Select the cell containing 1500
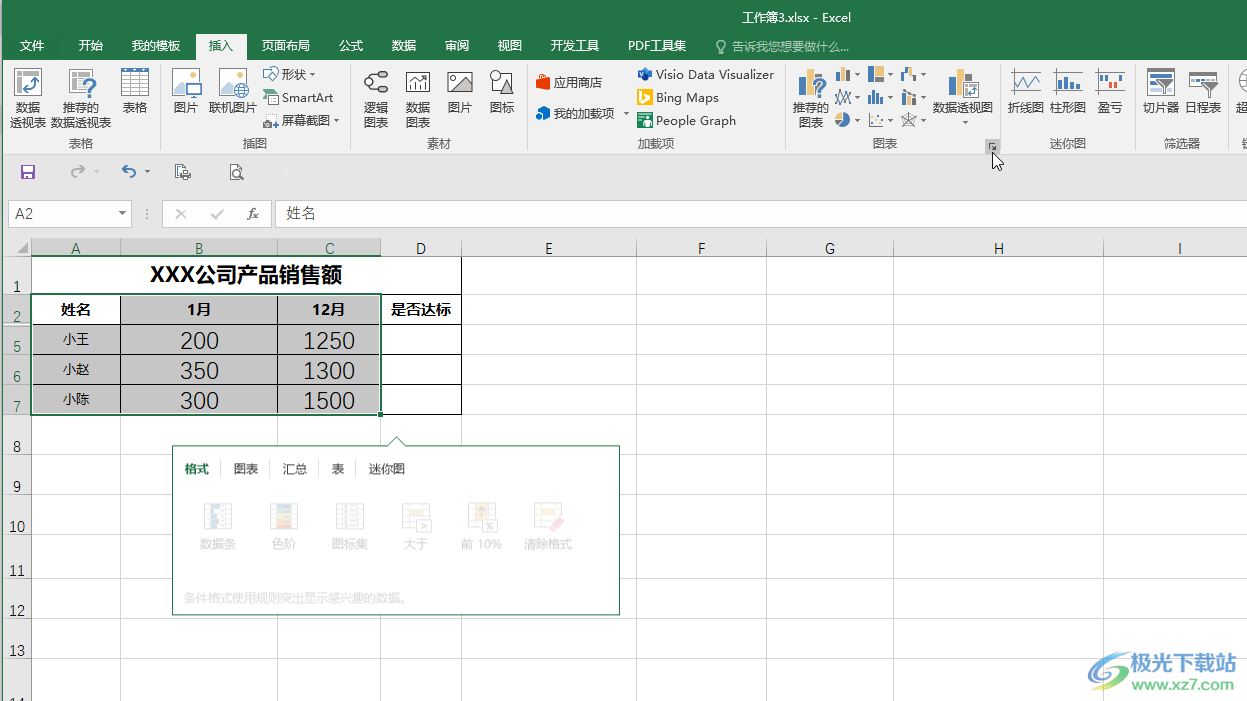Screen dimensions: 1247x701 [x=329, y=400]
